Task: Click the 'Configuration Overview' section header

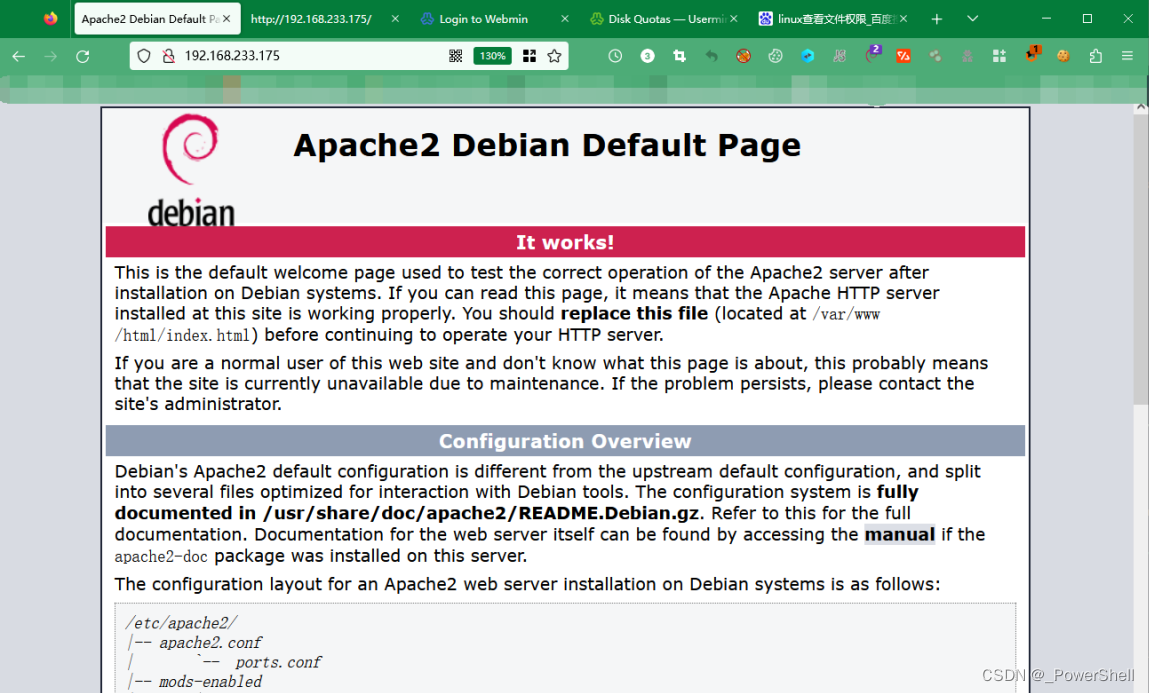Action: [x=565, y=441]
